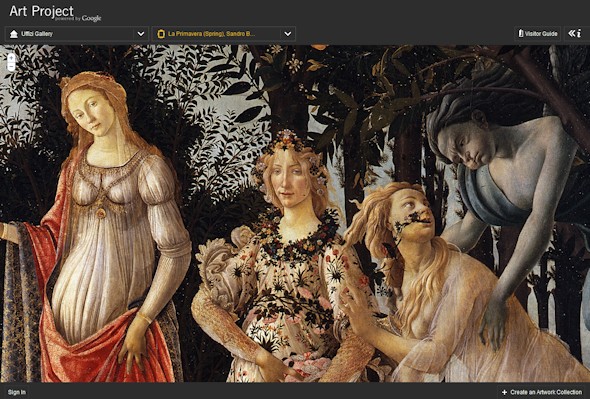Viewport: 590px width, 399px height.
Task: Click the museum building icon beside Uffizi Gallery
Action: 14,34
